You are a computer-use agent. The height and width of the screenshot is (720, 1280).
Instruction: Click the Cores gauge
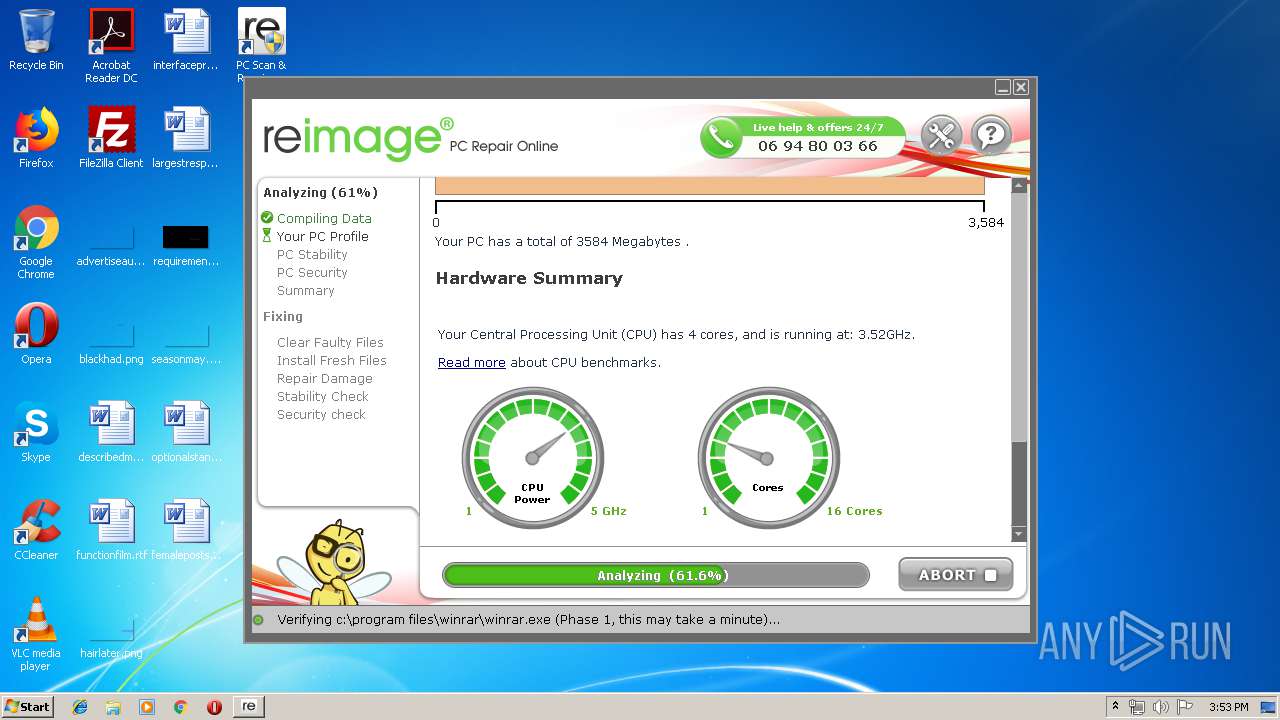click(768, 458)
